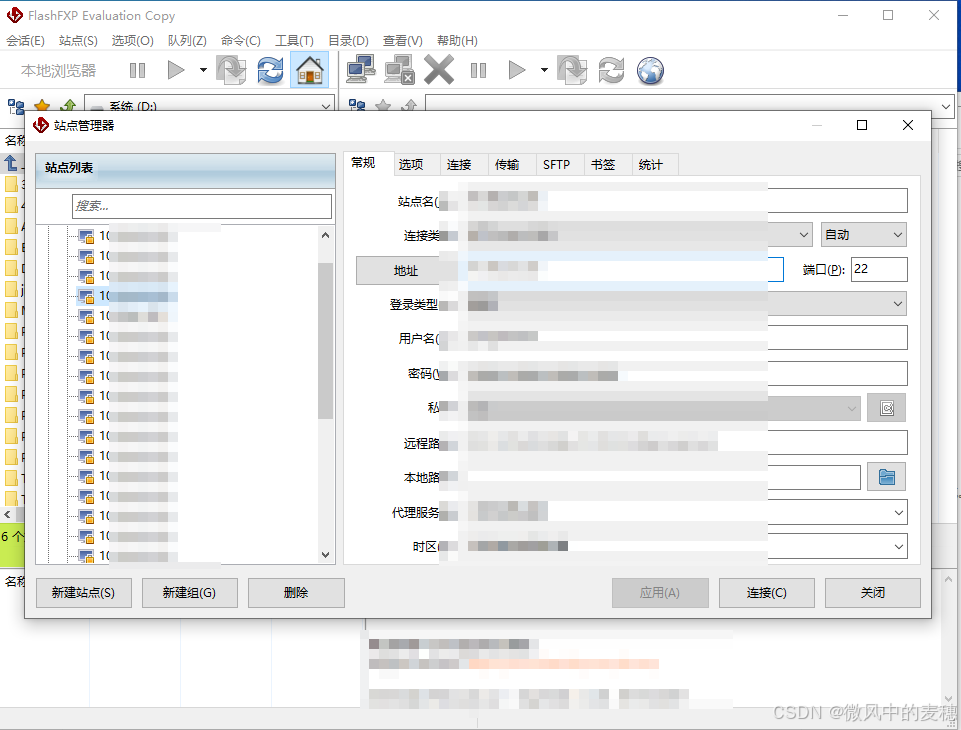Click the globe icon in toolbar
961x730 pixels.
[x=650, y=70]
